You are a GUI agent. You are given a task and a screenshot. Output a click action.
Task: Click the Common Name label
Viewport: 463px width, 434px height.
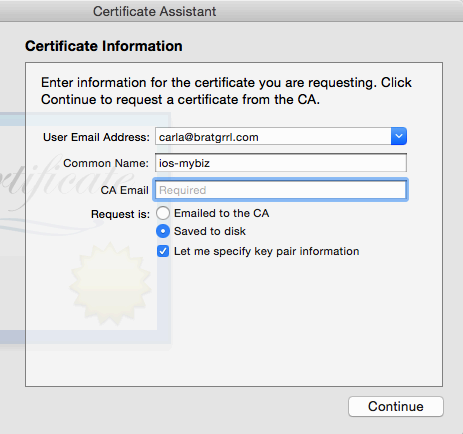pos(106,163)
